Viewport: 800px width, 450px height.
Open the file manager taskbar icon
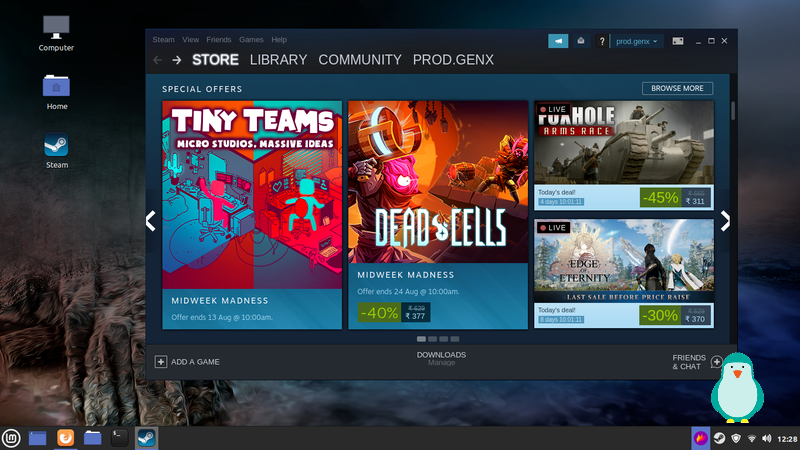click(92, 438)
